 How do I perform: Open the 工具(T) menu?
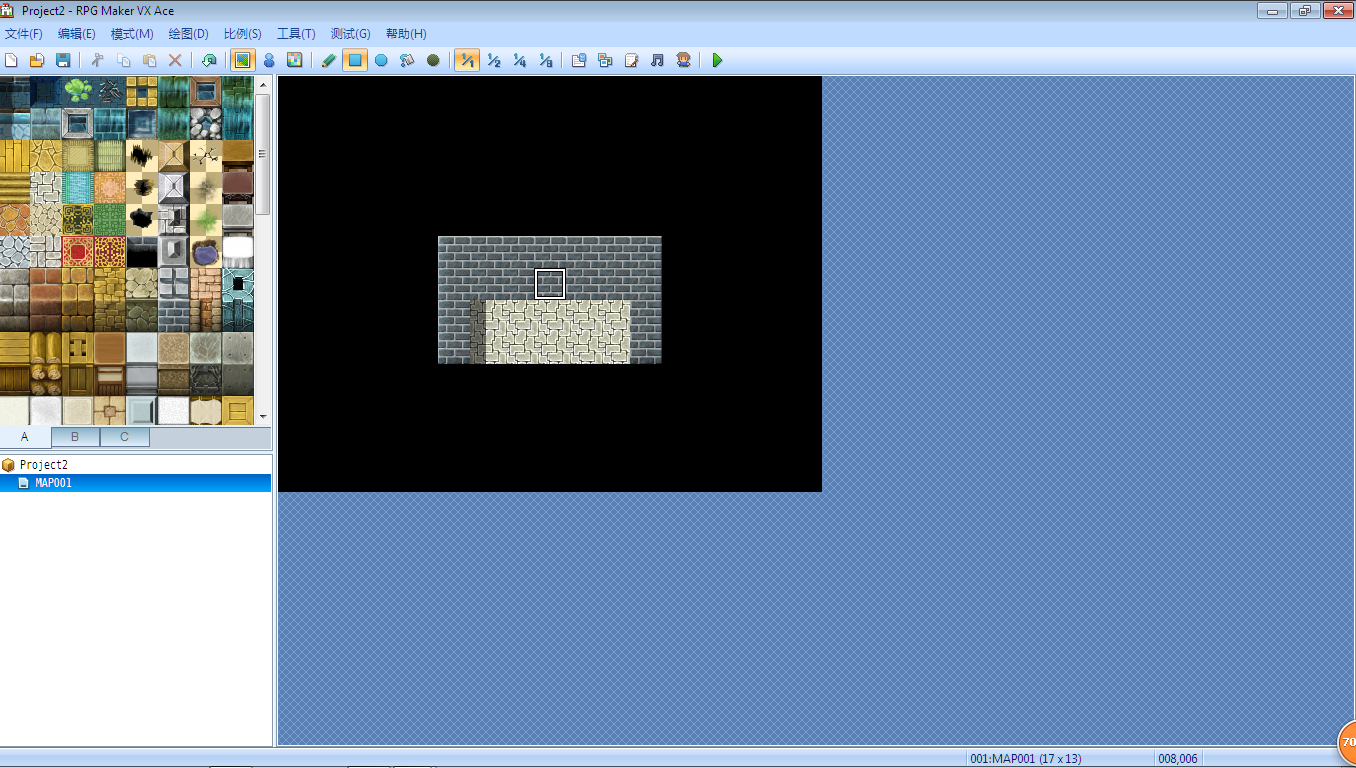click(x=296, y=34)
